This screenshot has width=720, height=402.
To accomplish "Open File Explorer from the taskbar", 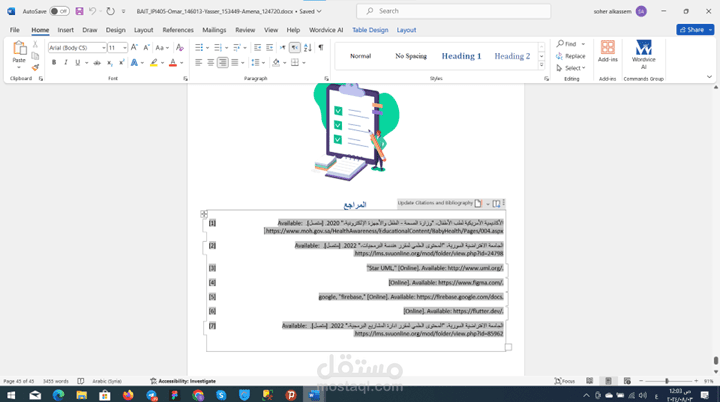I will 81,395.
